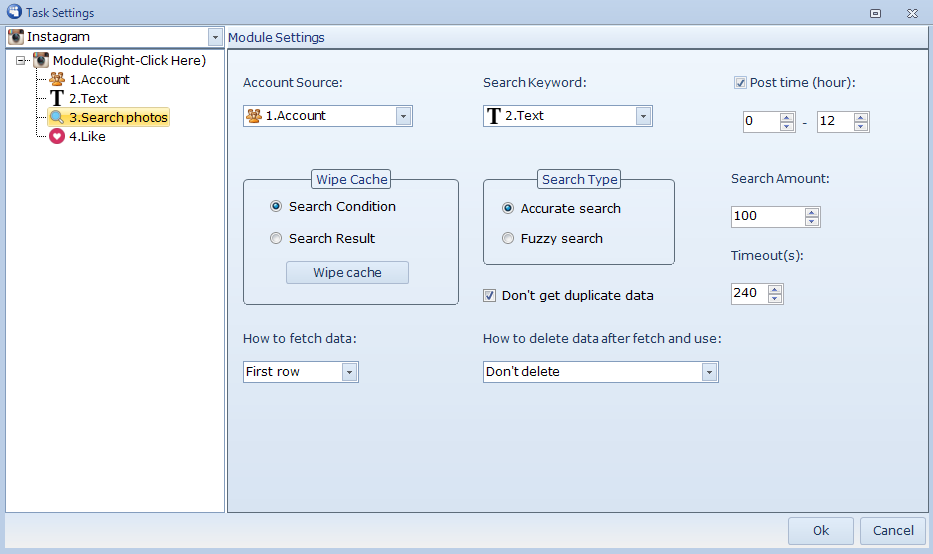Click the Text 'T' icon in tree
The width and height of the screenshot is (933, 554).
coord(57,99)
